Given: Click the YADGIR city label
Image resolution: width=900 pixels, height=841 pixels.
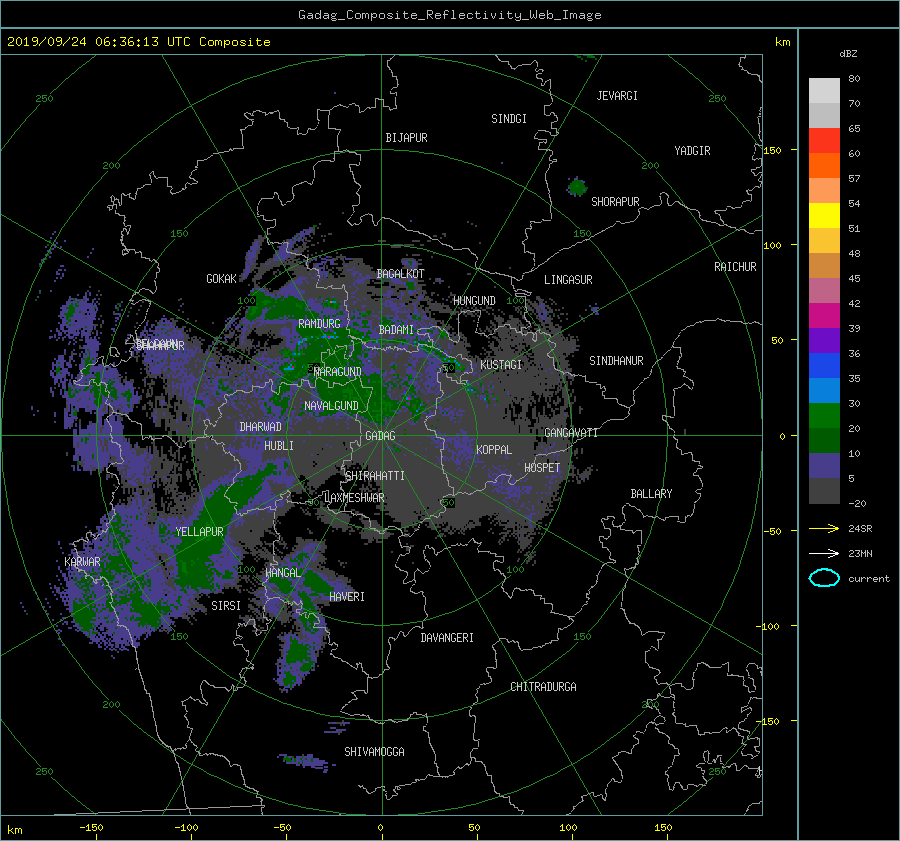Looking at the screenshot, I should point(692,151).
